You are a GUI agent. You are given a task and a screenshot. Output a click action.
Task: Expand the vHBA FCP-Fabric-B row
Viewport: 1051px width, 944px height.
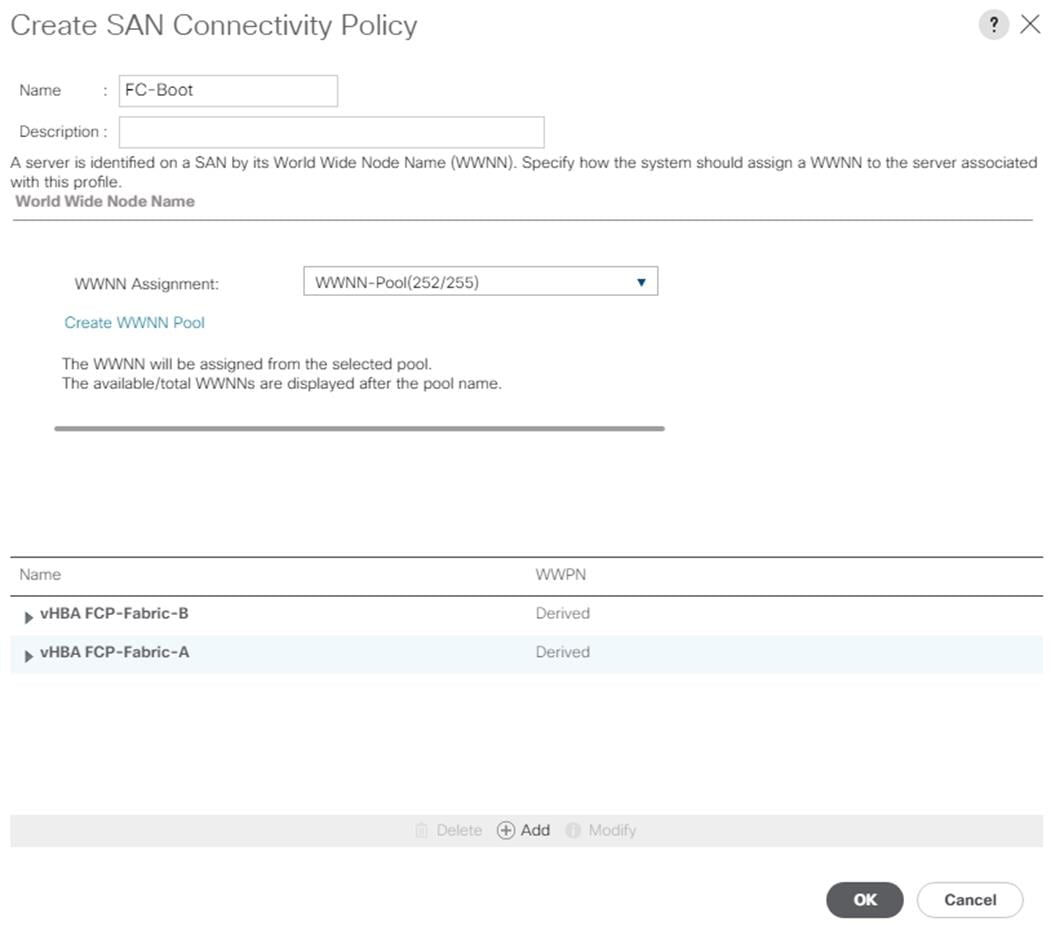[28, 617]
